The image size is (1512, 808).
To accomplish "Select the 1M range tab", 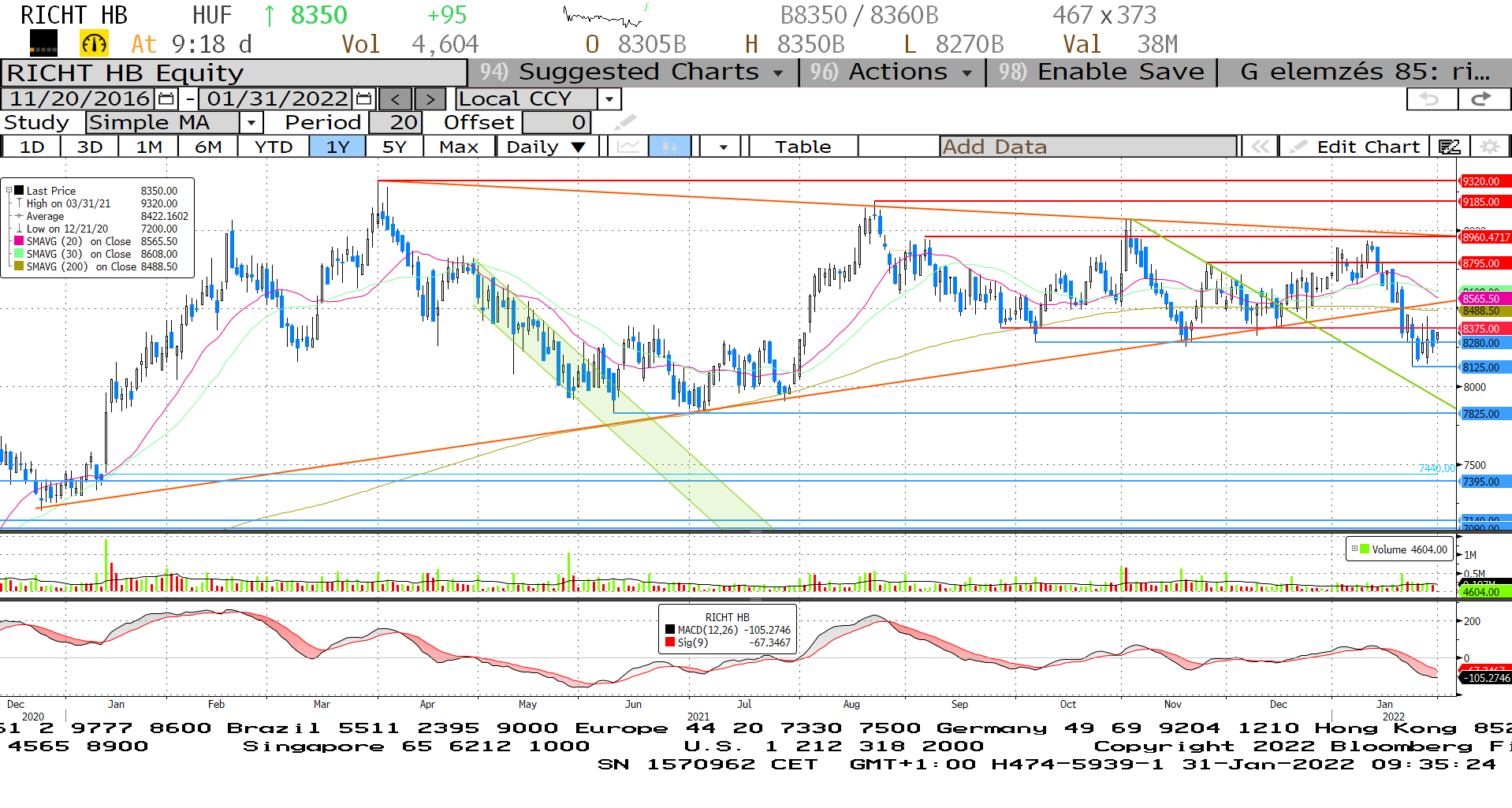I will (x=148, y=147).
